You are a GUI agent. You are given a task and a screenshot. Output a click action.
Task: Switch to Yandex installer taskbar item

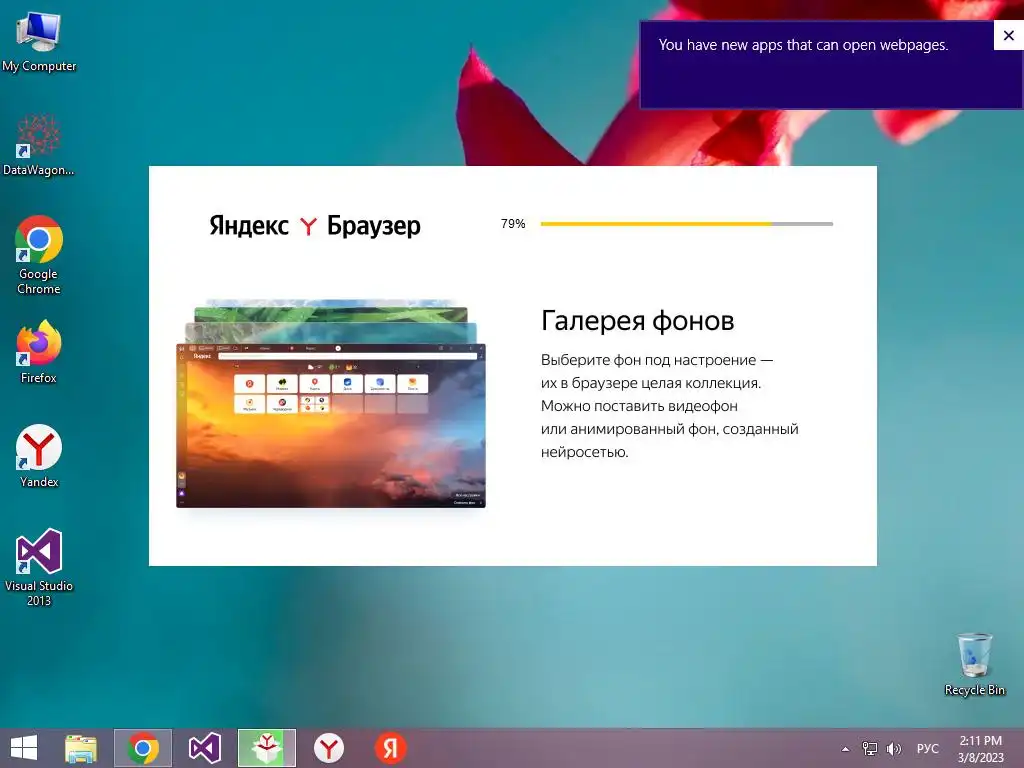pyautogui.click(x=266, y=748)
